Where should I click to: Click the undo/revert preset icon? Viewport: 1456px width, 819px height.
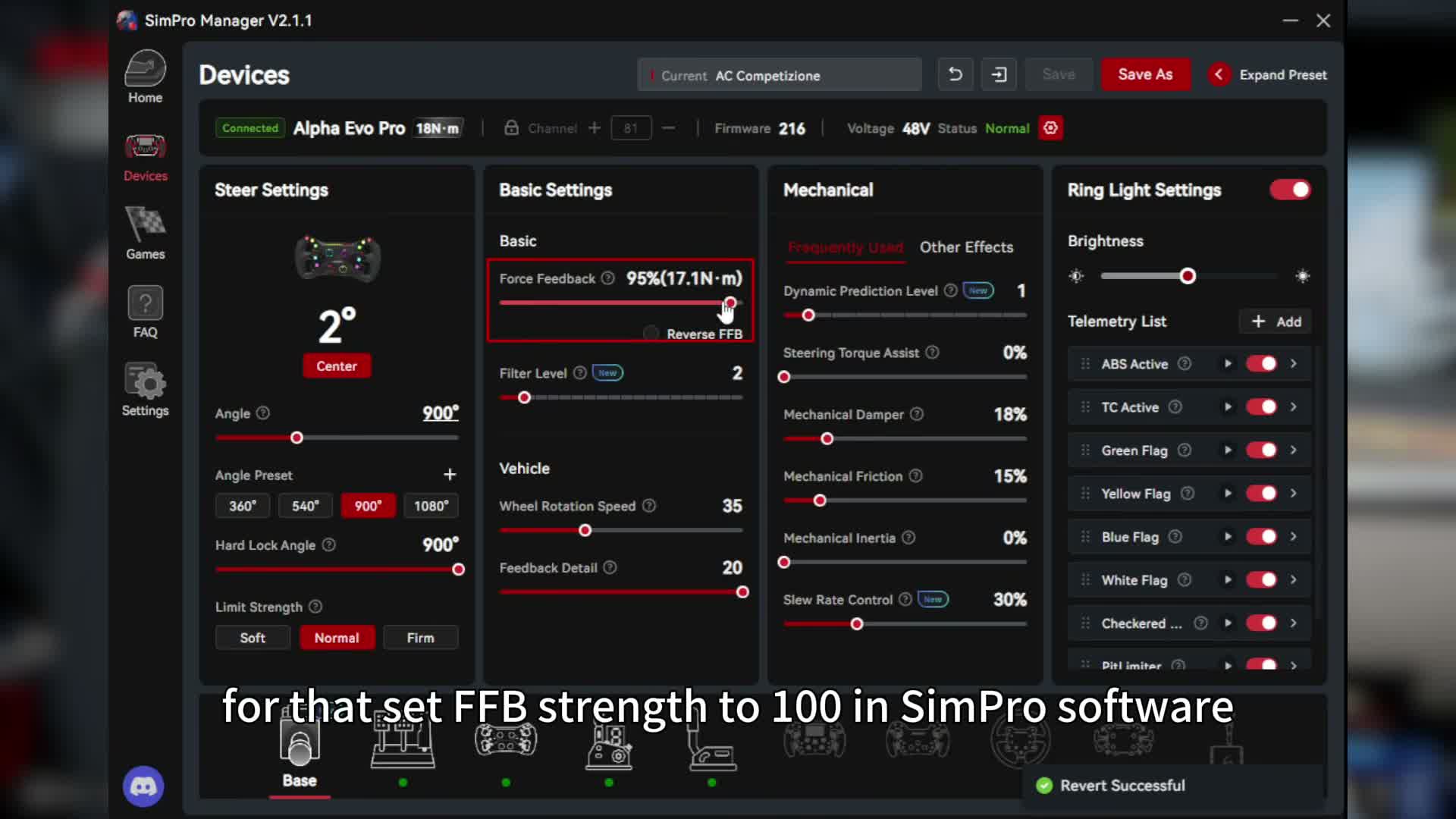(955, 74)
